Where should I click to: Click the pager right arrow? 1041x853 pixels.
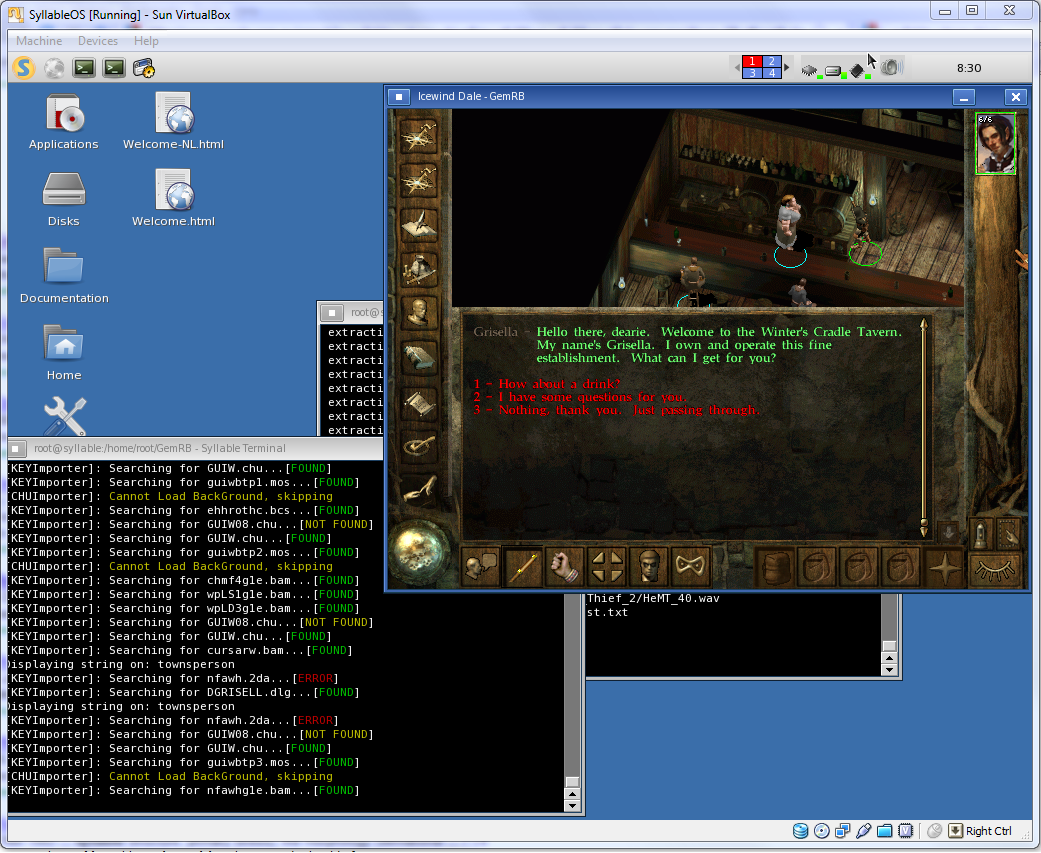[787, 68]
